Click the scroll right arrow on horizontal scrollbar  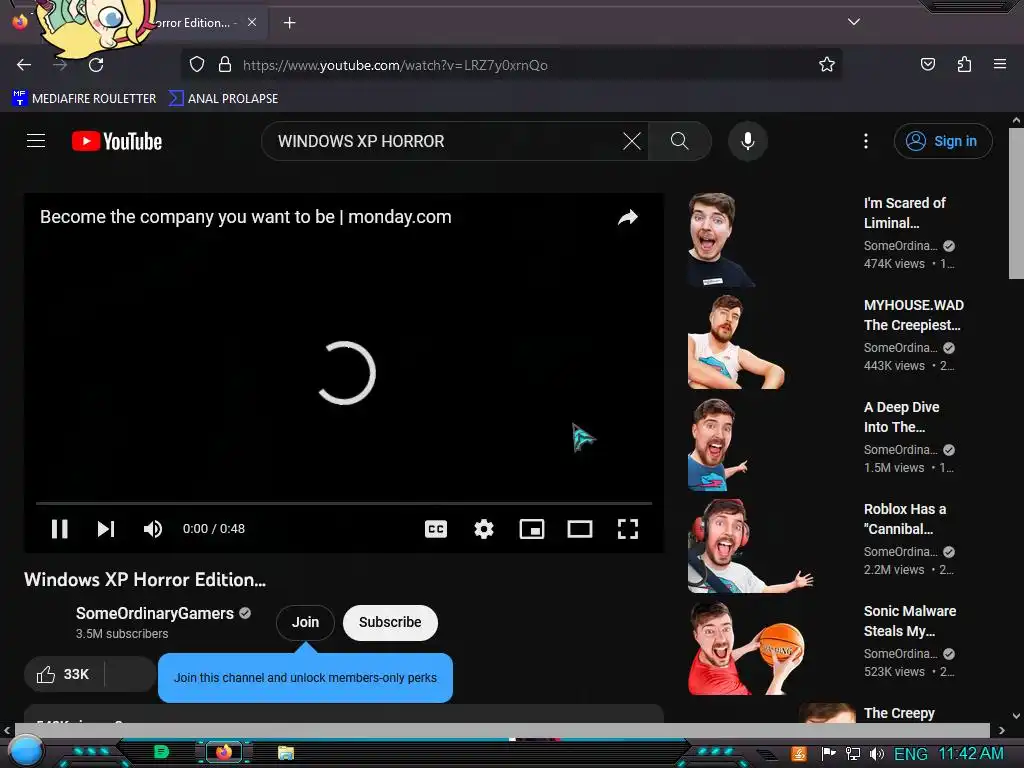(1001, 730)
